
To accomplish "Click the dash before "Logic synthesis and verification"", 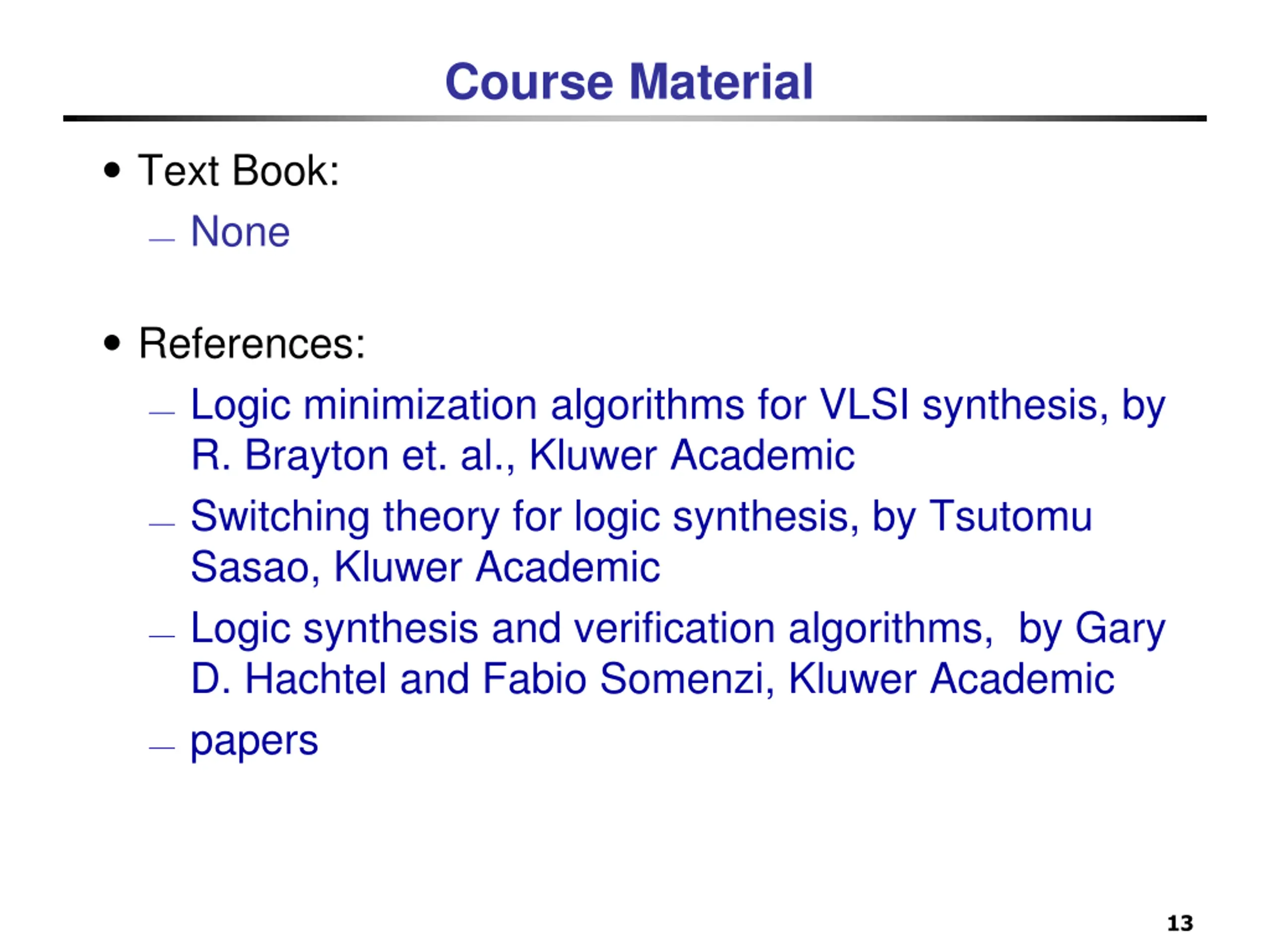I will pos(161,636).
